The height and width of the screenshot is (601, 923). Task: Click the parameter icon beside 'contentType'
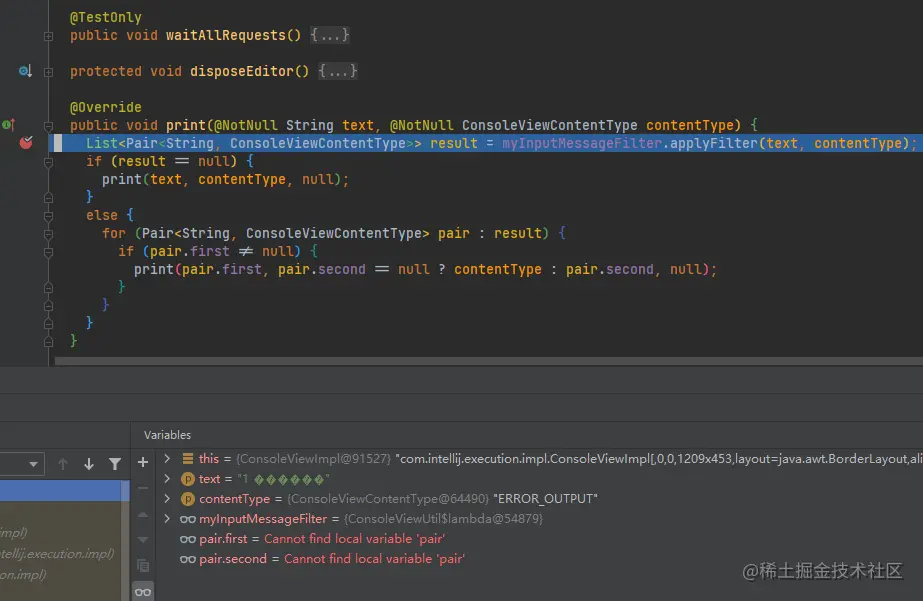point(188,499)
